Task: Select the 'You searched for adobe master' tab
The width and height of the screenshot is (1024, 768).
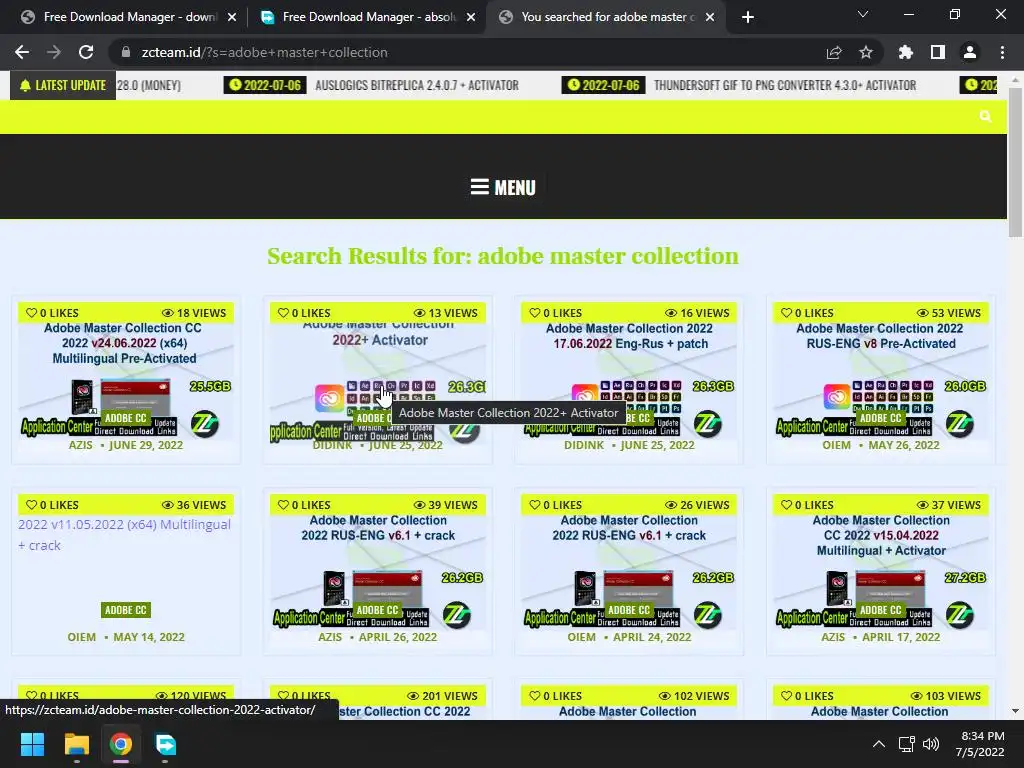Action: coord(607,17)
